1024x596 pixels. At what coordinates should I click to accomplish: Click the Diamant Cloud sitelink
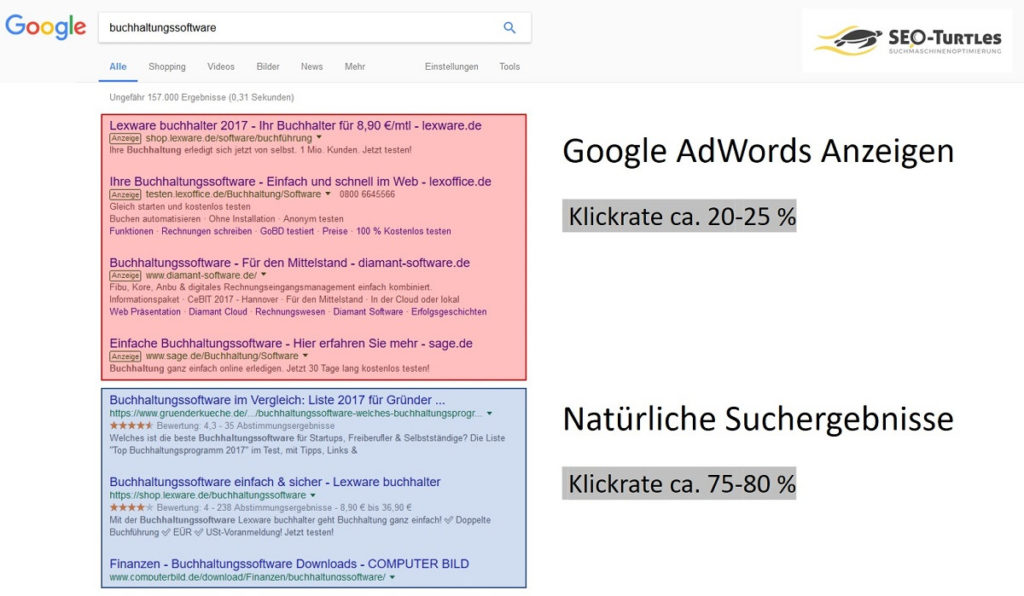pos(218,312)
